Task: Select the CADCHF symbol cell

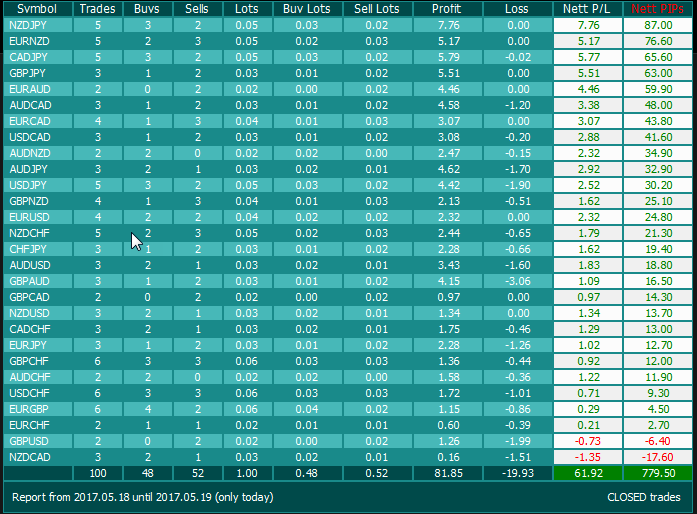Action: tap(37, 329)
